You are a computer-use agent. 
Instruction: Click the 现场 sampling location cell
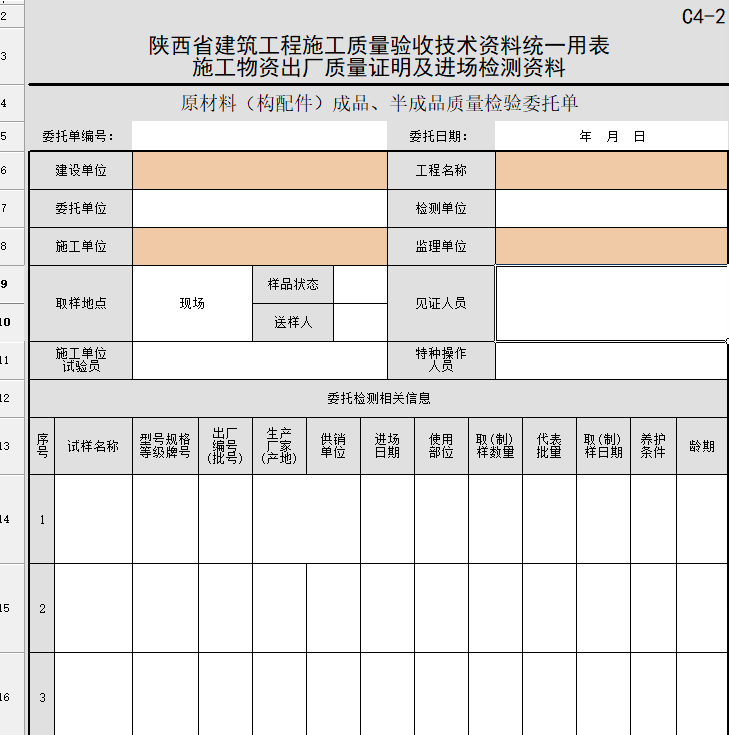192,303
